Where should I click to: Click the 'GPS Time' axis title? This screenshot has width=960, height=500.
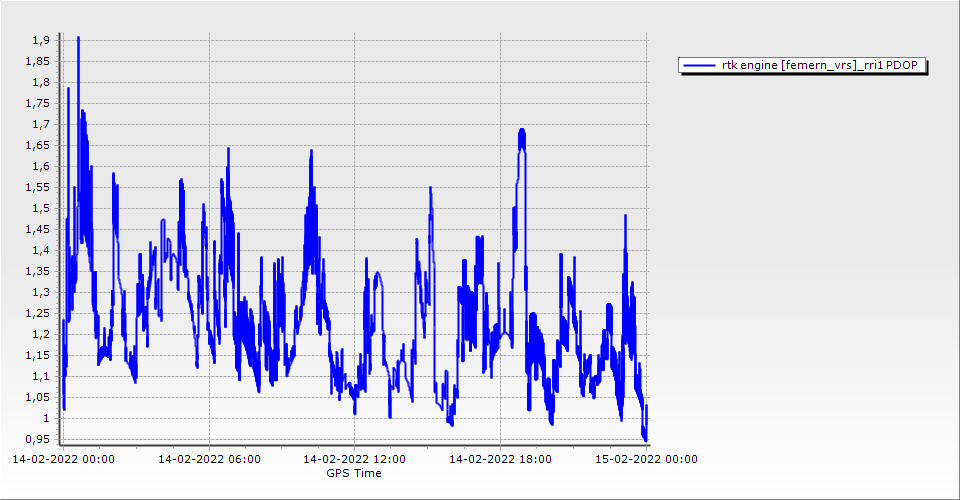tap(354, 473)
